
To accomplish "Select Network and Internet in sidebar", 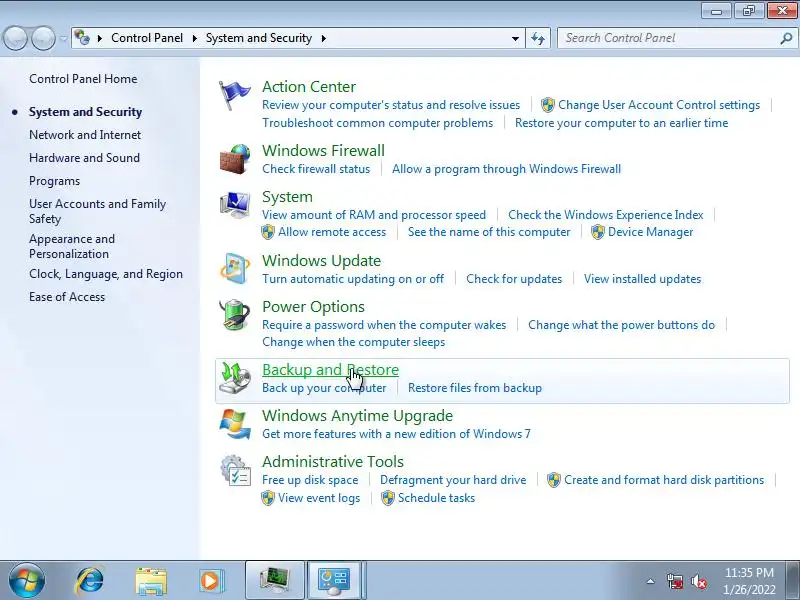I will pos(85,135).
